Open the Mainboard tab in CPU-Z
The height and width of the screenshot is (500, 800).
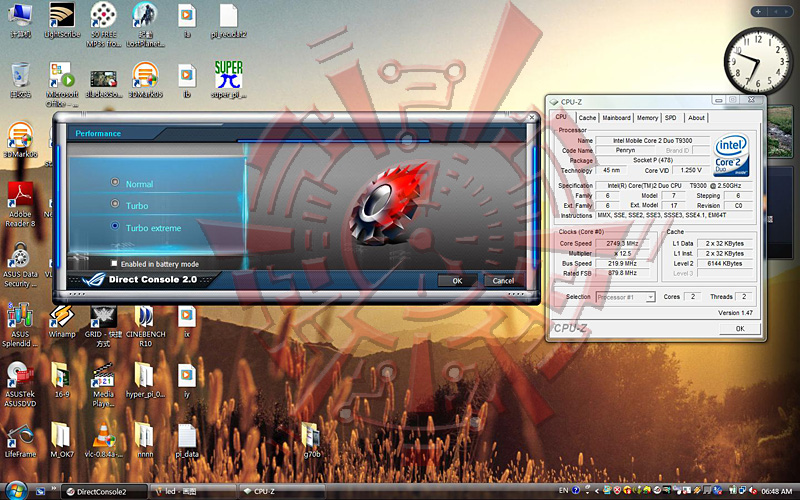pos(616,117)
